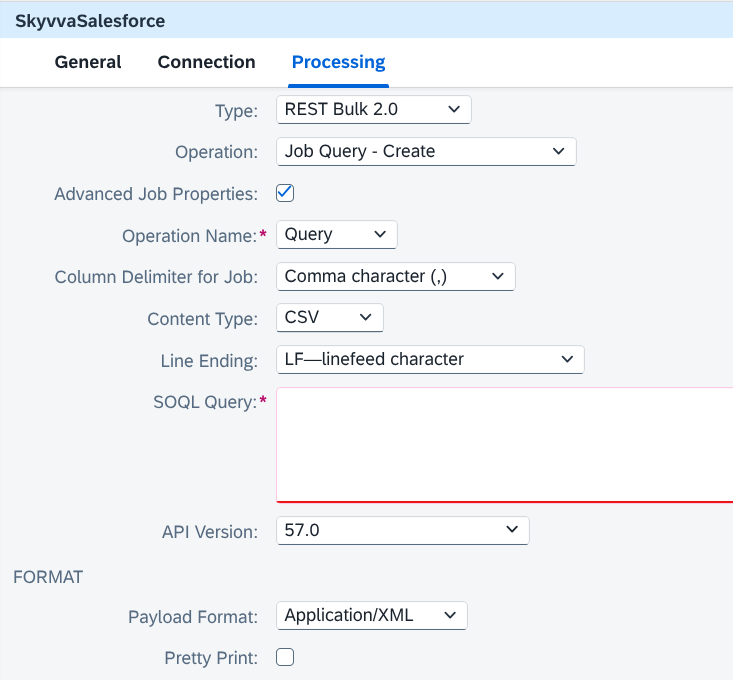This screenshot has height=680, width=733.
Task: Open the Operation Name dropdown set to Query
Action: [337, 235]
